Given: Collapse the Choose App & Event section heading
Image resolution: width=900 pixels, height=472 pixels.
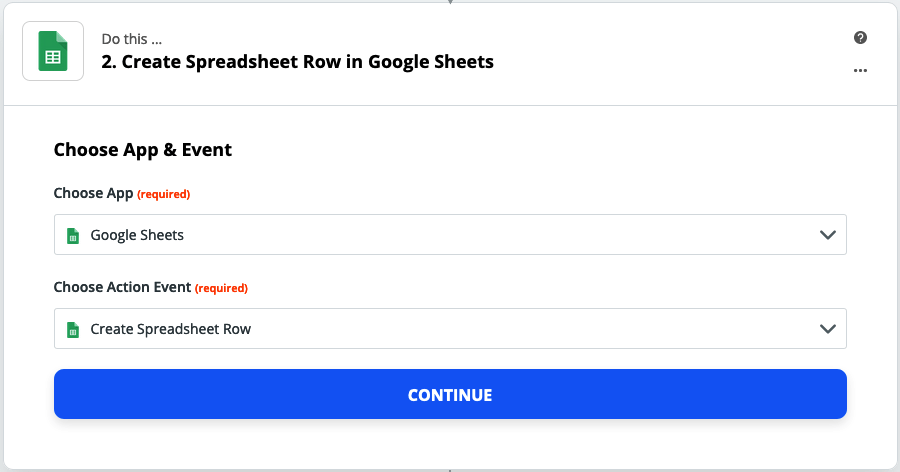Looking at the screenshot, I should (143, 150).
